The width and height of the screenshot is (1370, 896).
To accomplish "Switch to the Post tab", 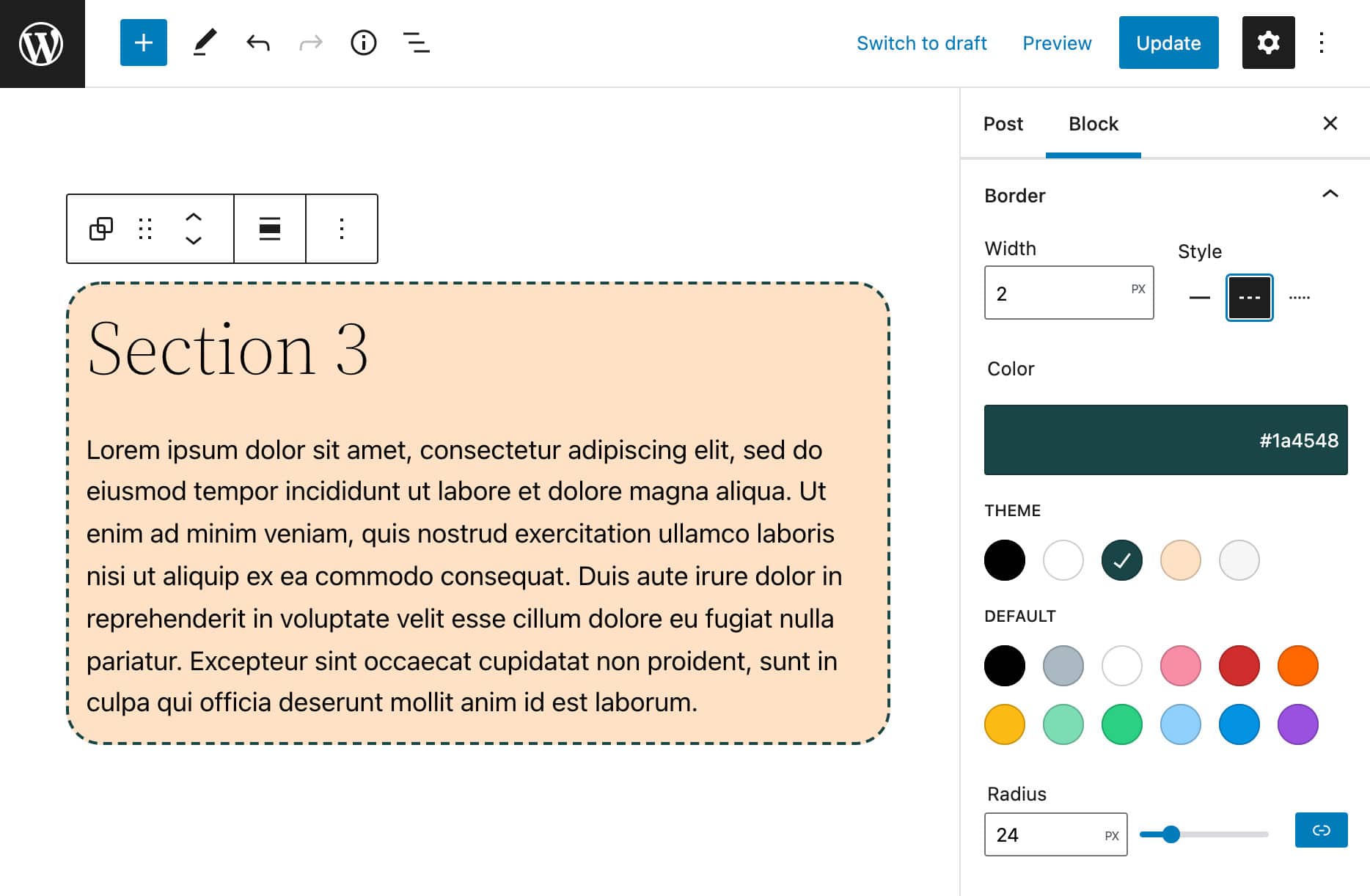I will [x=1003, y=124].
